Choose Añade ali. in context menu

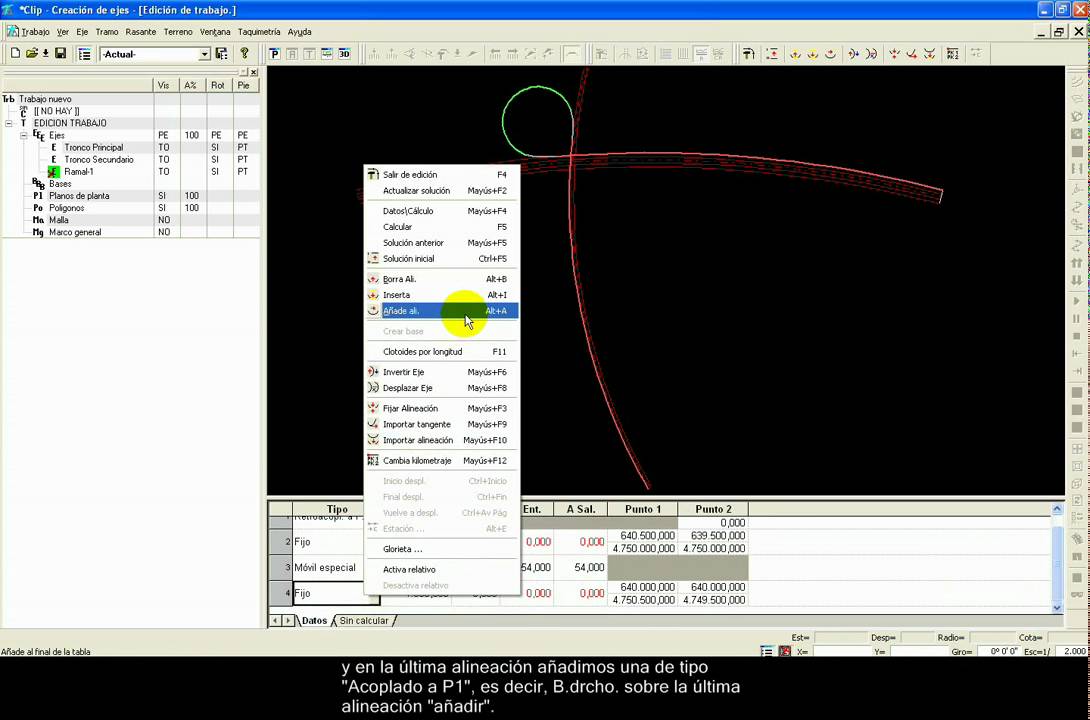(x=441, y=311)
